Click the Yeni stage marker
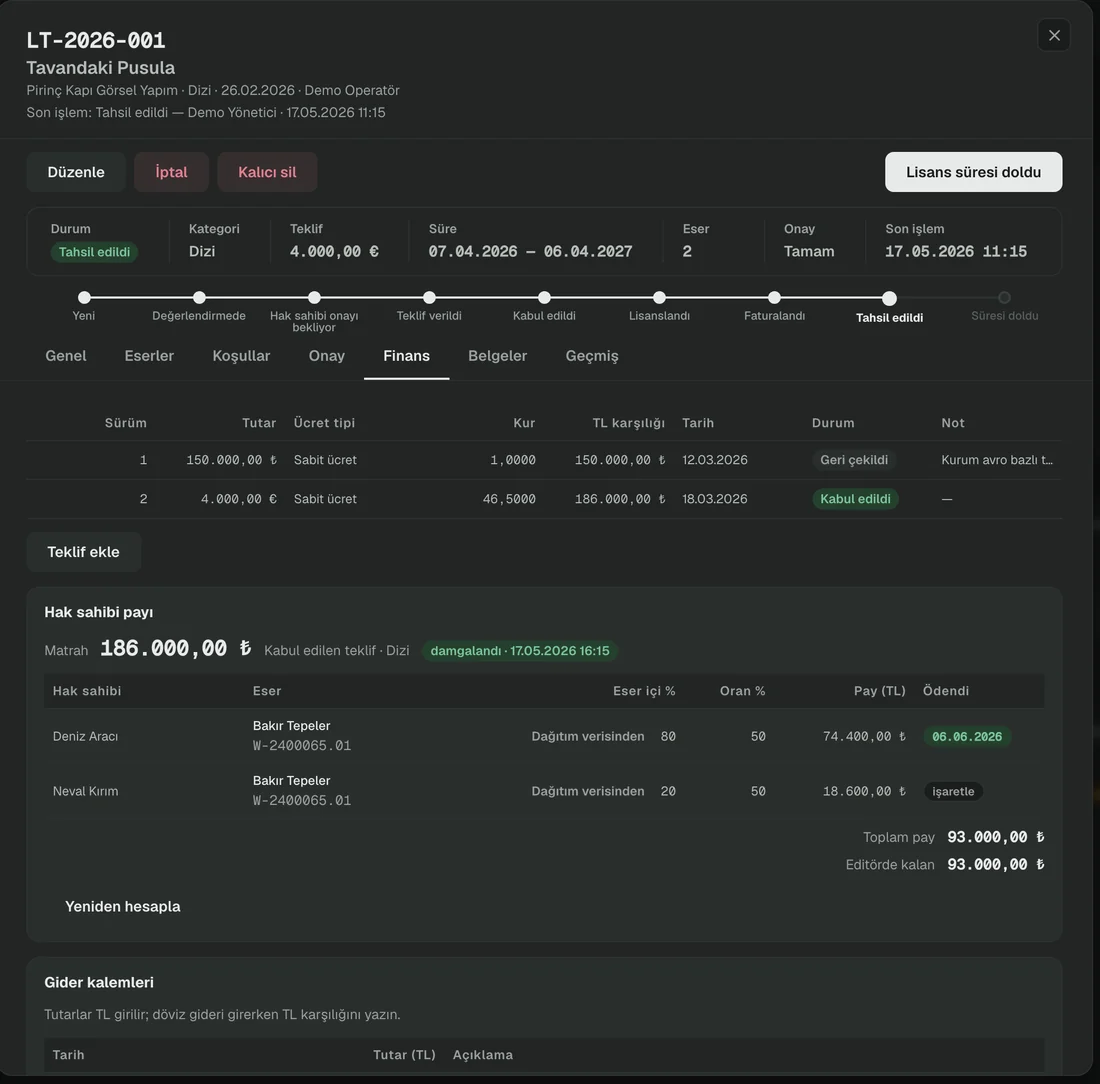The width and height of the screenshot is (1100, 1084). point(84,297)
